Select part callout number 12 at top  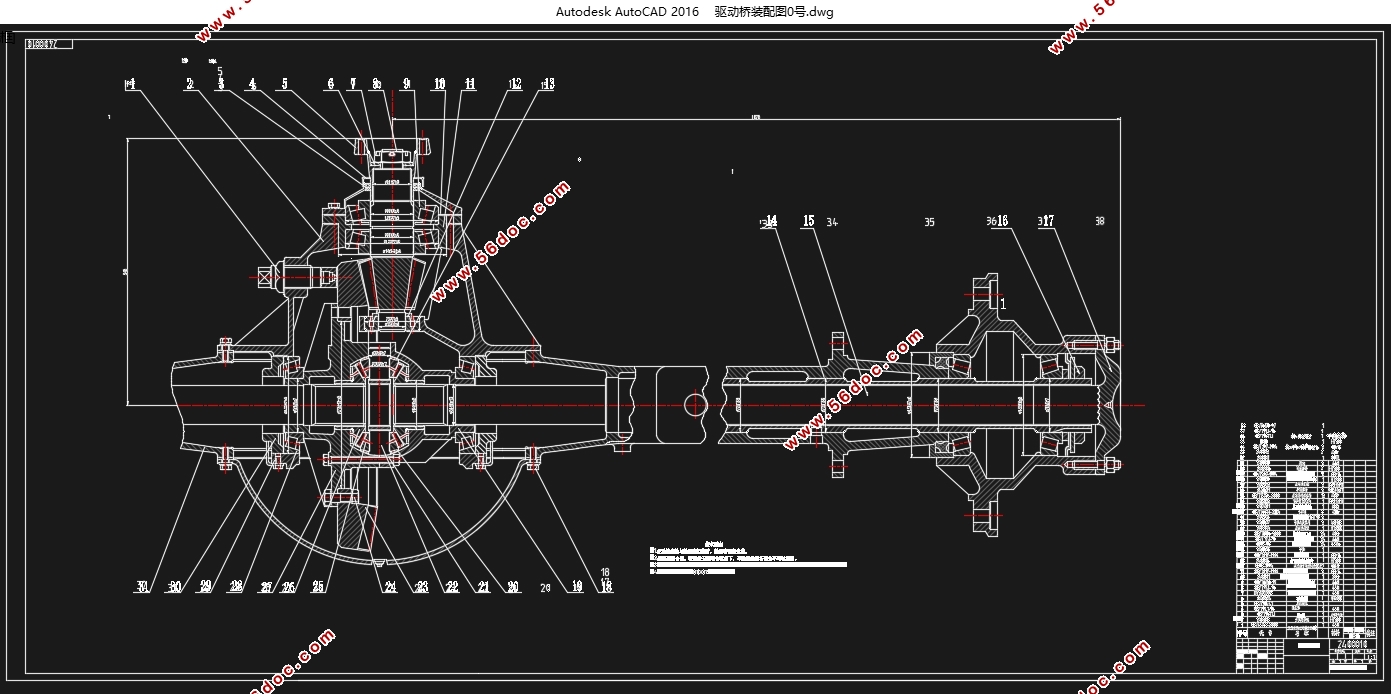pyautogui.click(x=515, y=85)
